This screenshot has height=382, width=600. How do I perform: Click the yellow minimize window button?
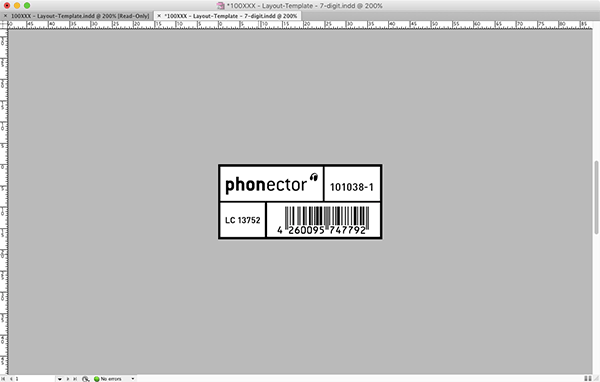17,5
